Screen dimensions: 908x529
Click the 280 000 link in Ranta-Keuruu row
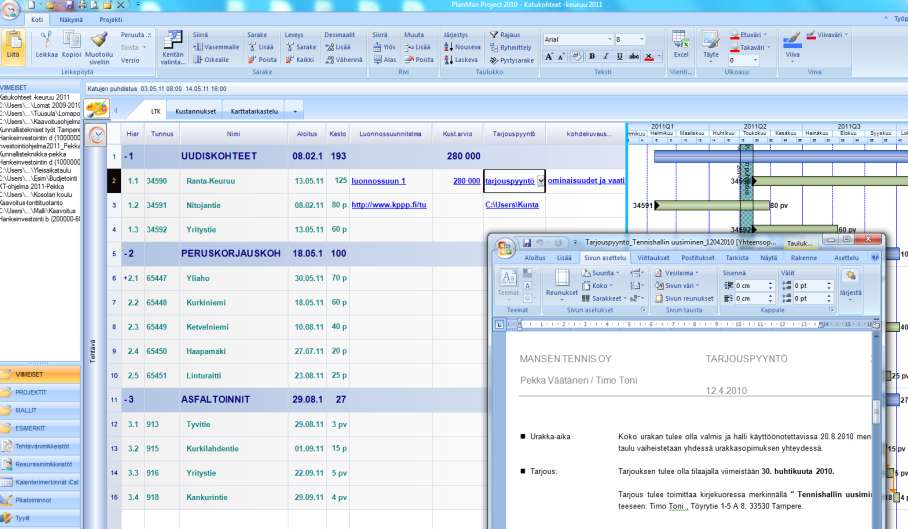point(467,181)
